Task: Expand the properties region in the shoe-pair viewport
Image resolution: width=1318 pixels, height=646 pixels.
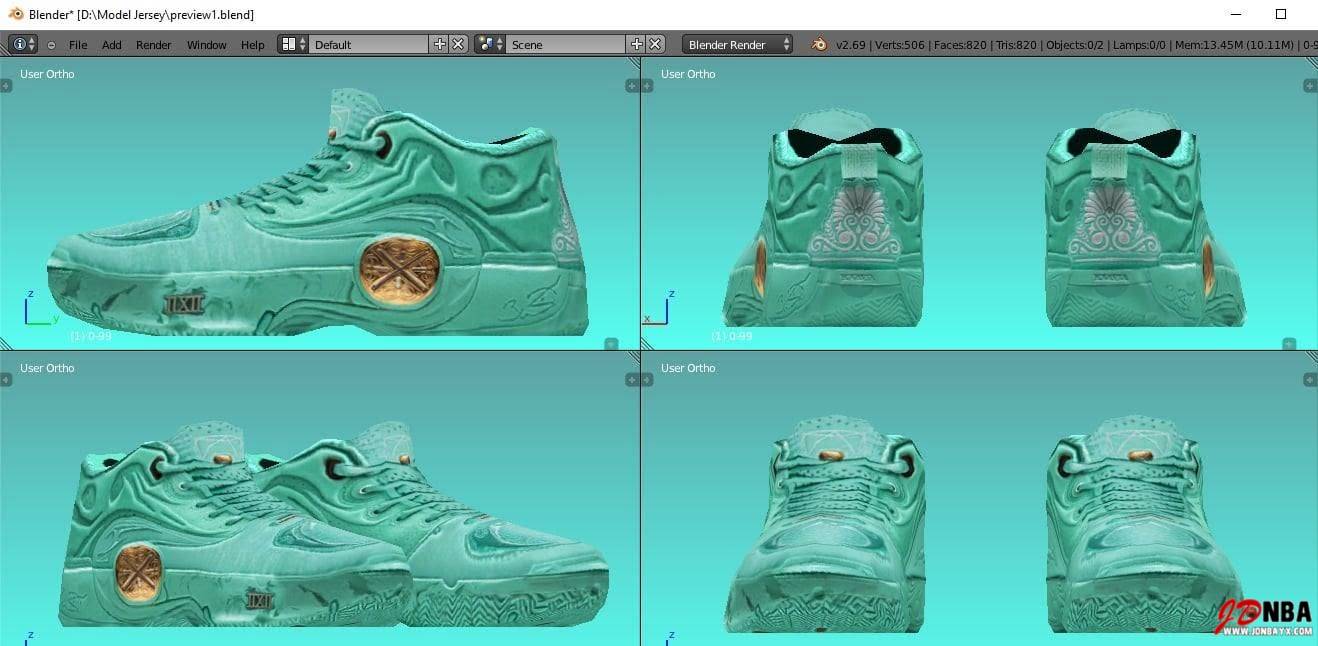Action: [x=632, y=380]
